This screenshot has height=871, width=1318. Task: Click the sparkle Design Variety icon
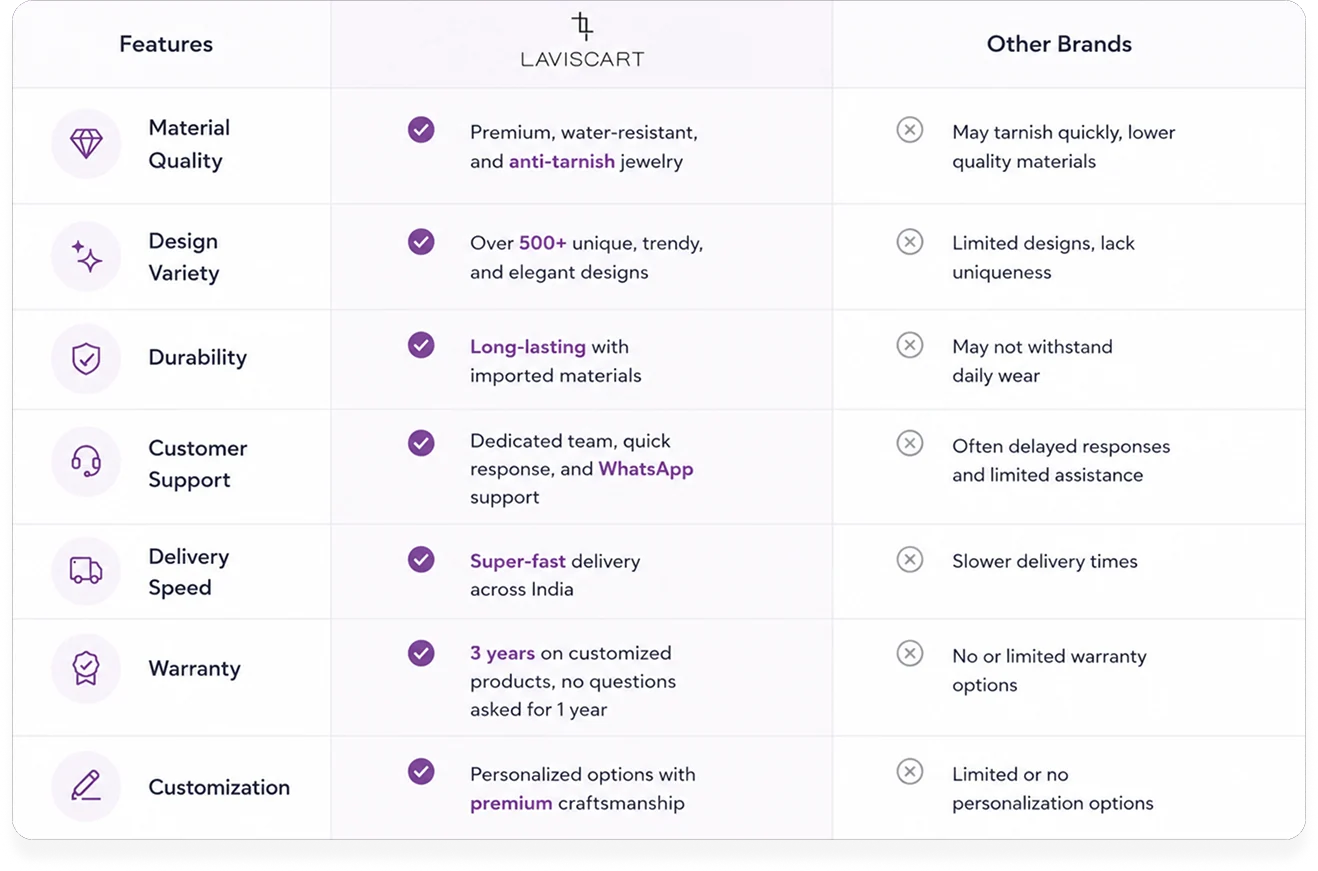click(x=86, y=257)
